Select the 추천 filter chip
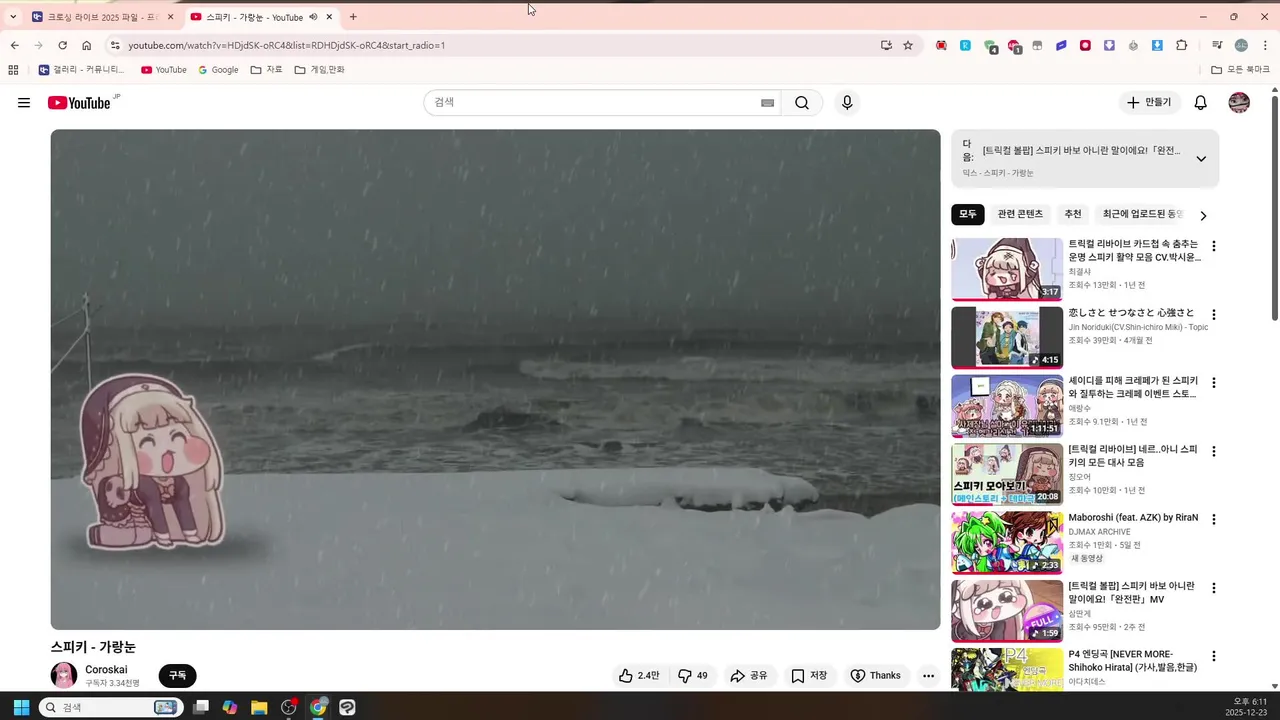Viewport: 1280px width, 720px height. (x=1073, y=214)
